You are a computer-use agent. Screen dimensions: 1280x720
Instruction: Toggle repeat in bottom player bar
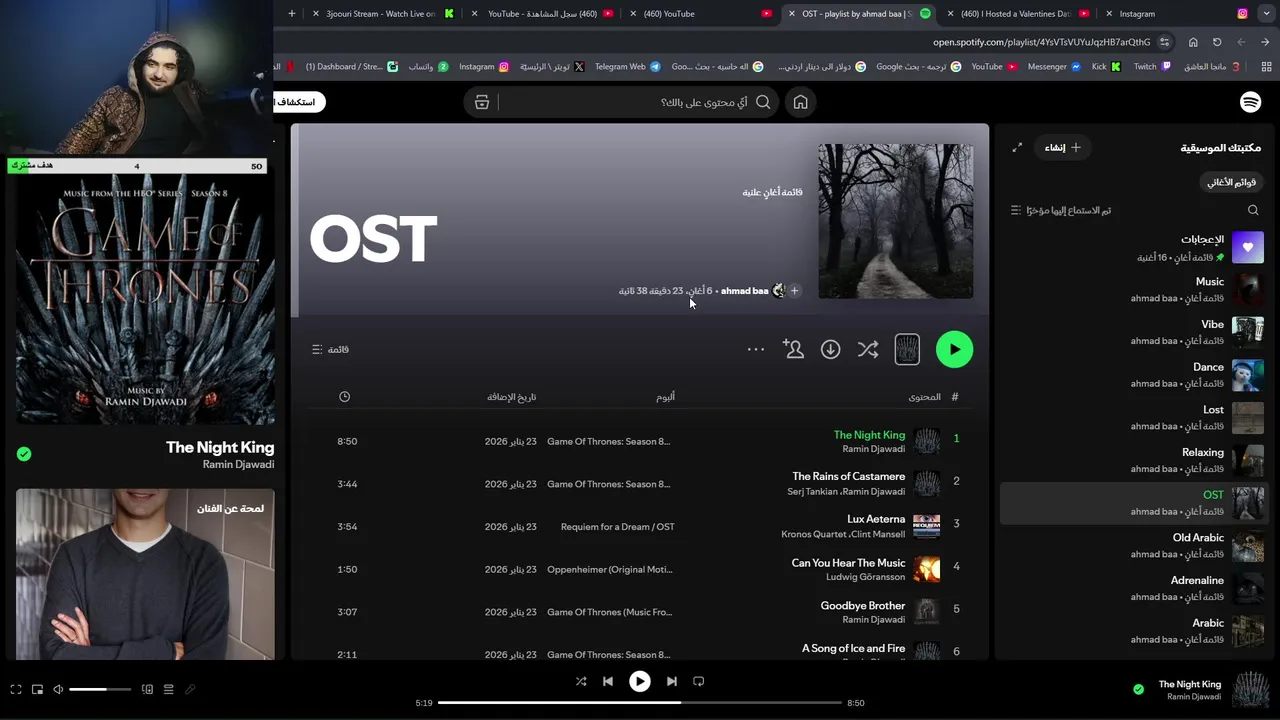click(x=699, y=681)
